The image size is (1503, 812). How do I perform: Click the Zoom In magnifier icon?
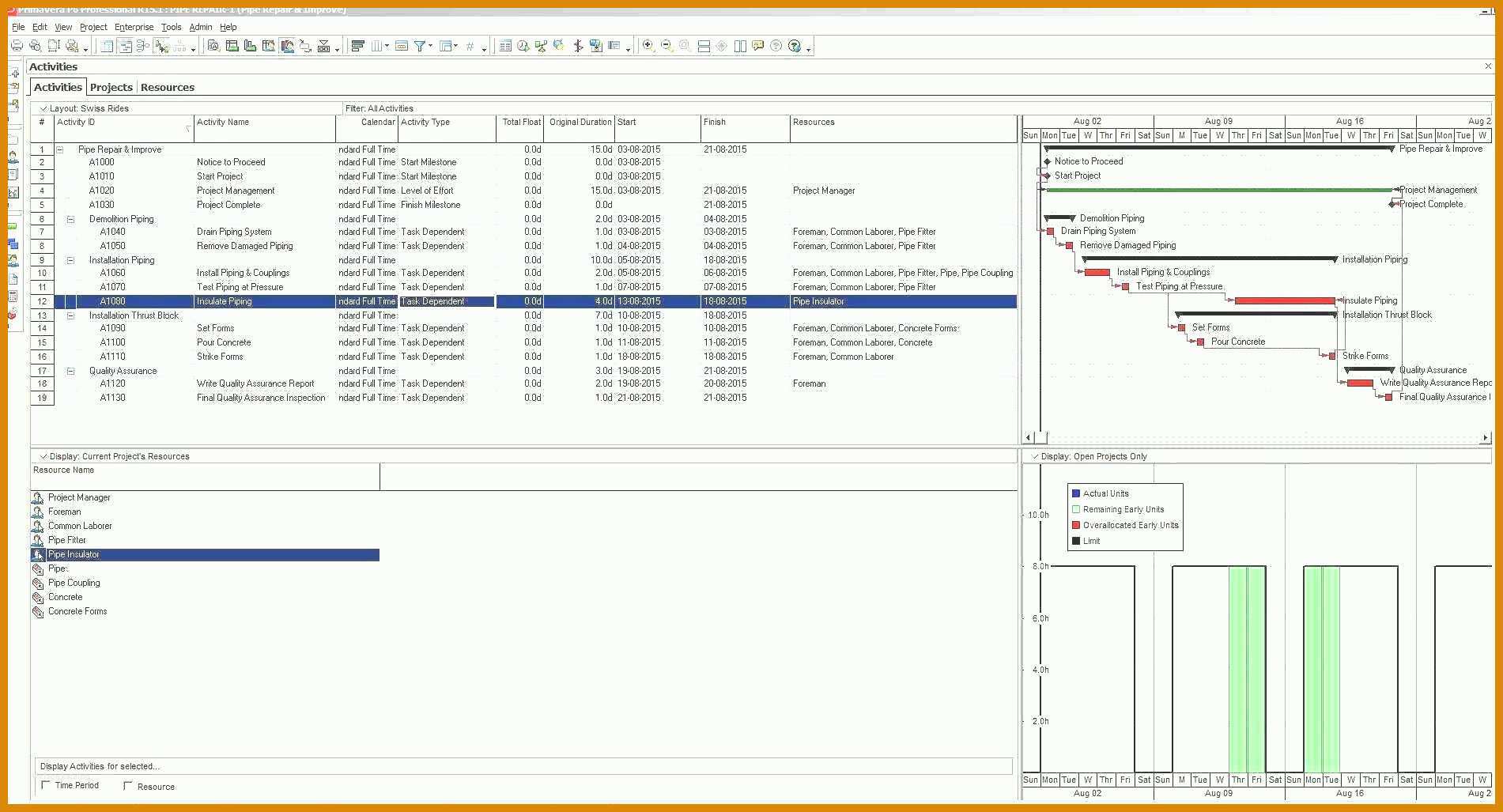point(648,46)
